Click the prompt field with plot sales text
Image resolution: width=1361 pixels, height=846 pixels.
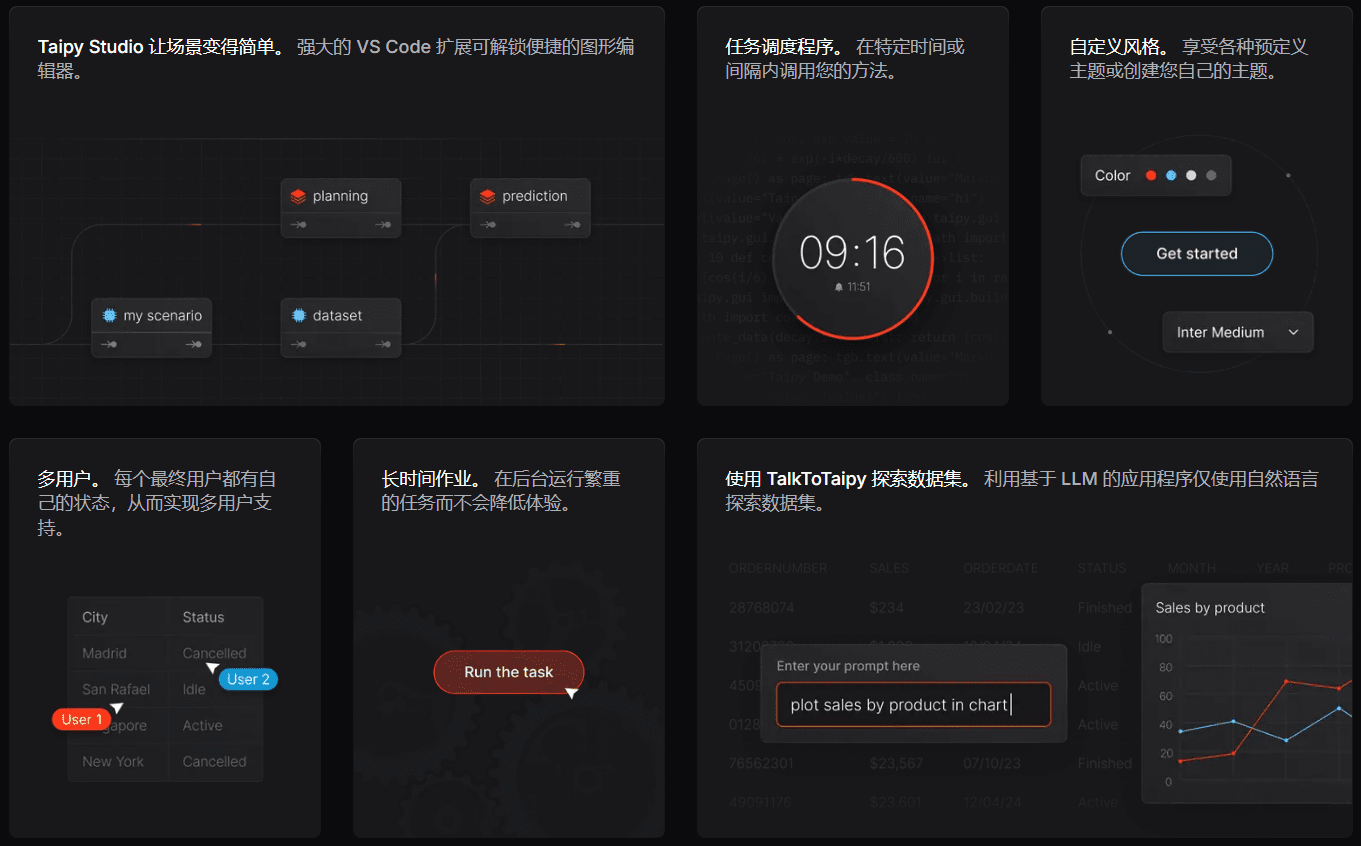click(x=914, y=704)
